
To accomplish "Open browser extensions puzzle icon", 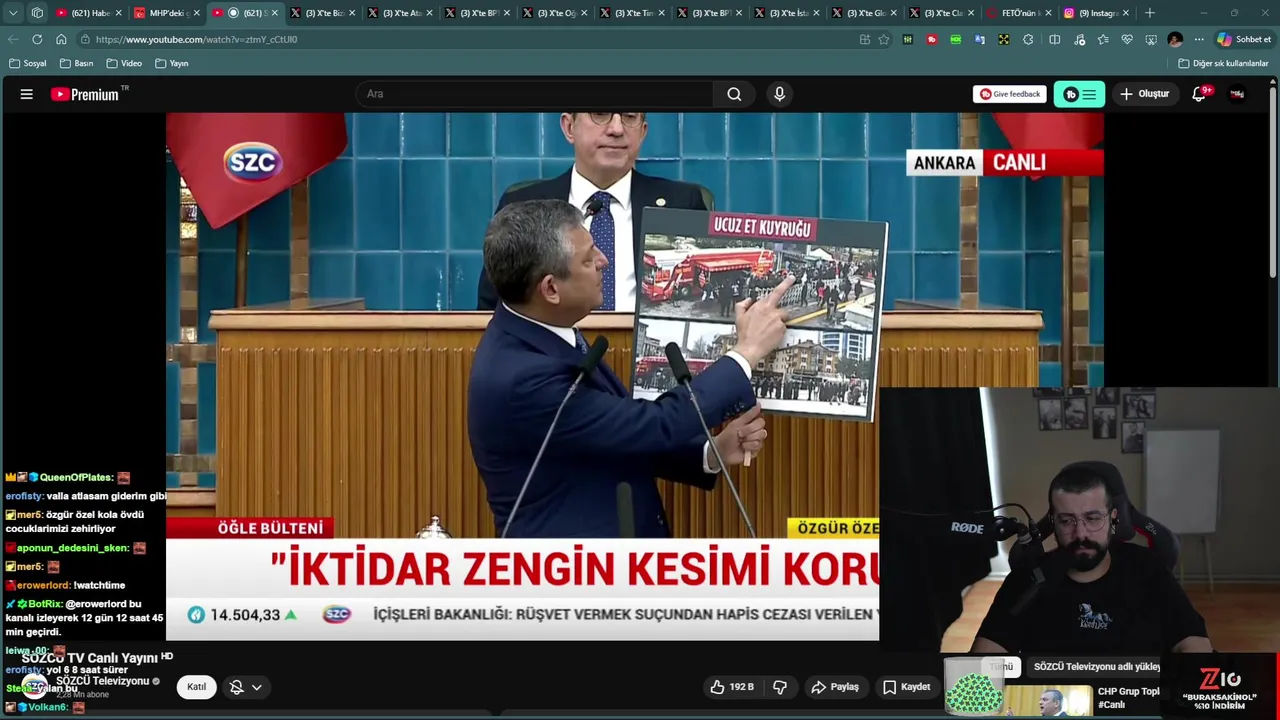I will click(x=1028, y=39).
